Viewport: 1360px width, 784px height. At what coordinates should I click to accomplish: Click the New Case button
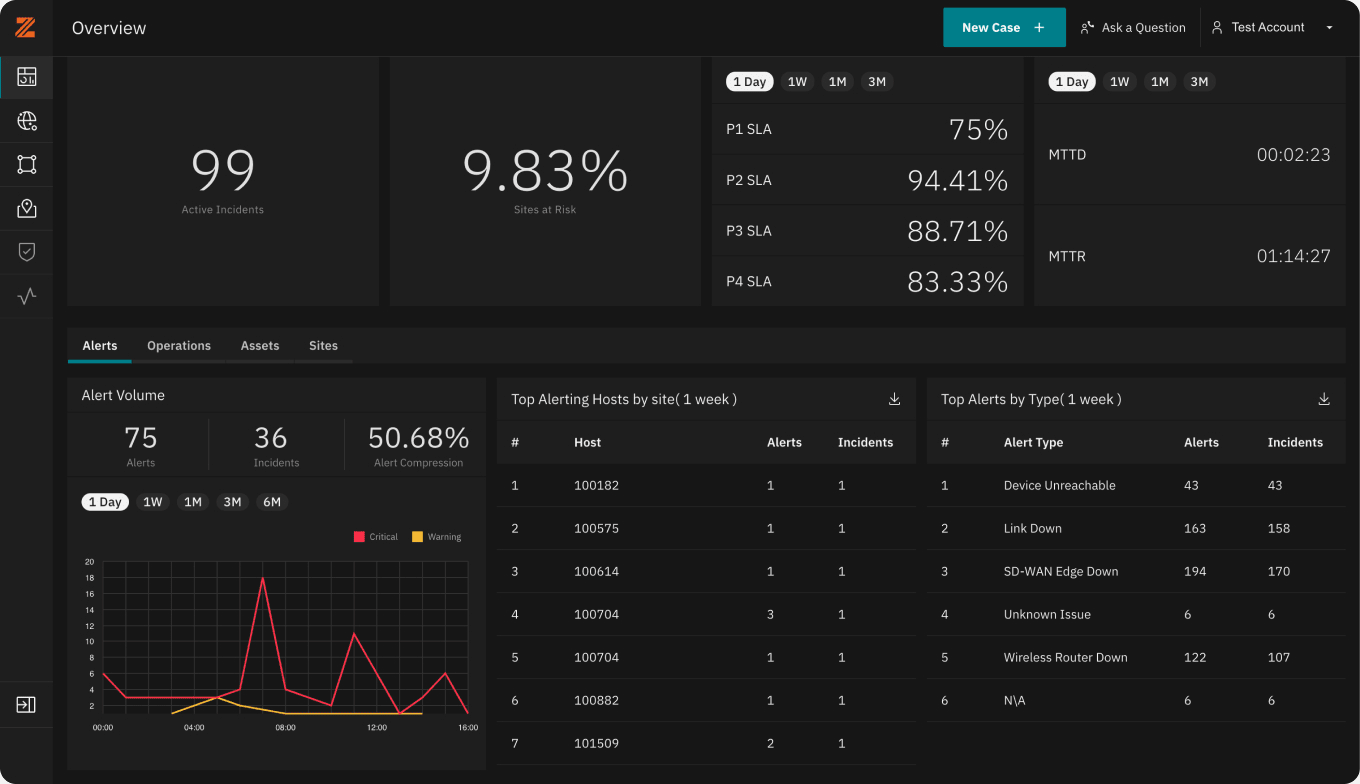point(1004,28)
